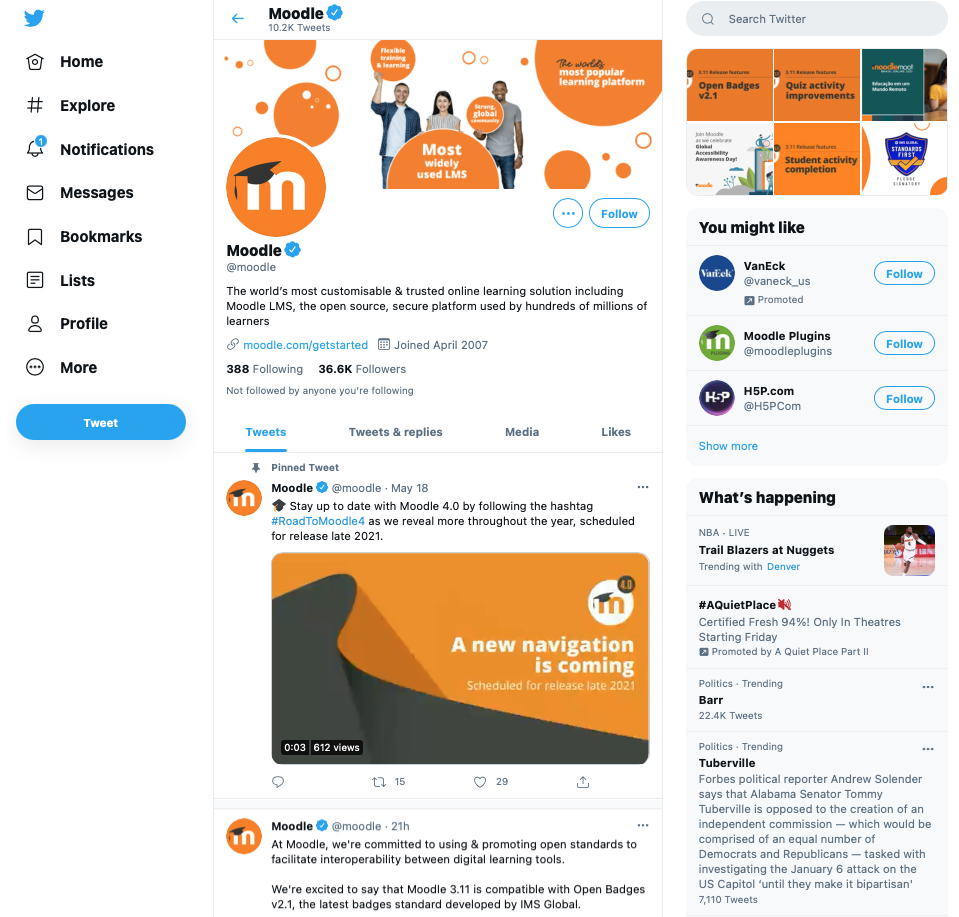
Task: Open the profile three-dot options button
Action: tap(568, 213)
